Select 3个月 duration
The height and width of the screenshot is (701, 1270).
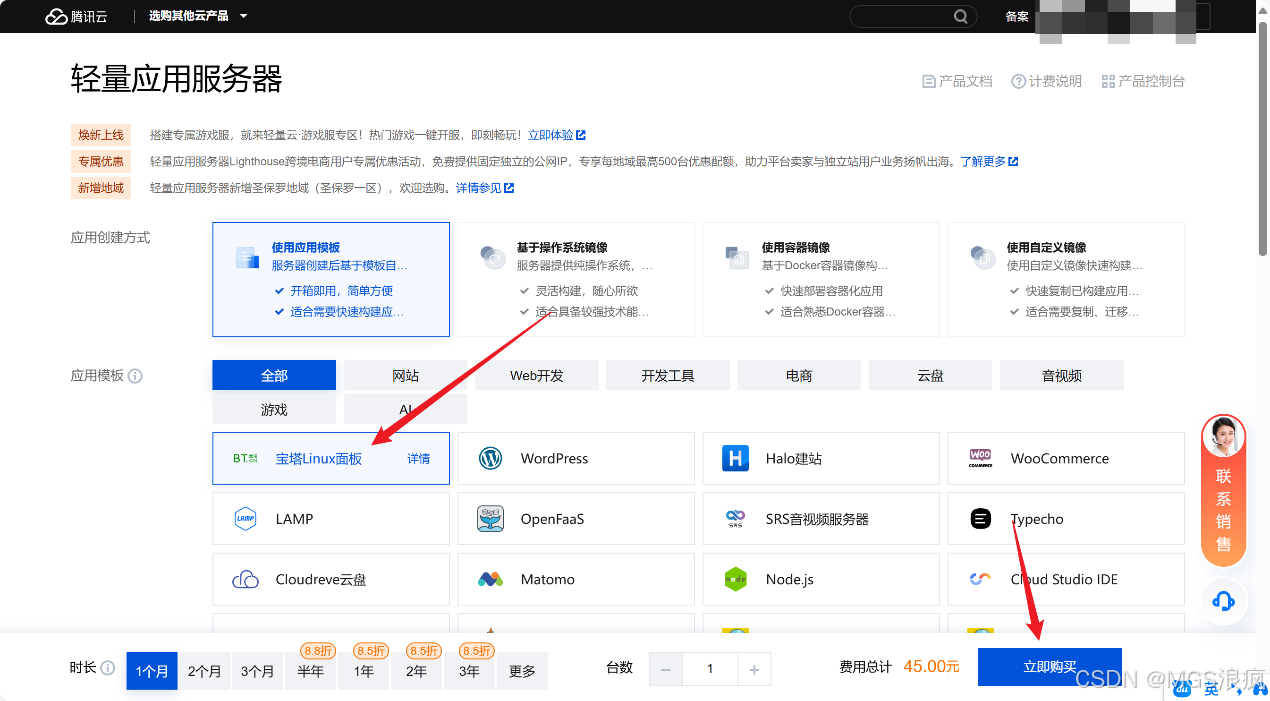[257, 670]
